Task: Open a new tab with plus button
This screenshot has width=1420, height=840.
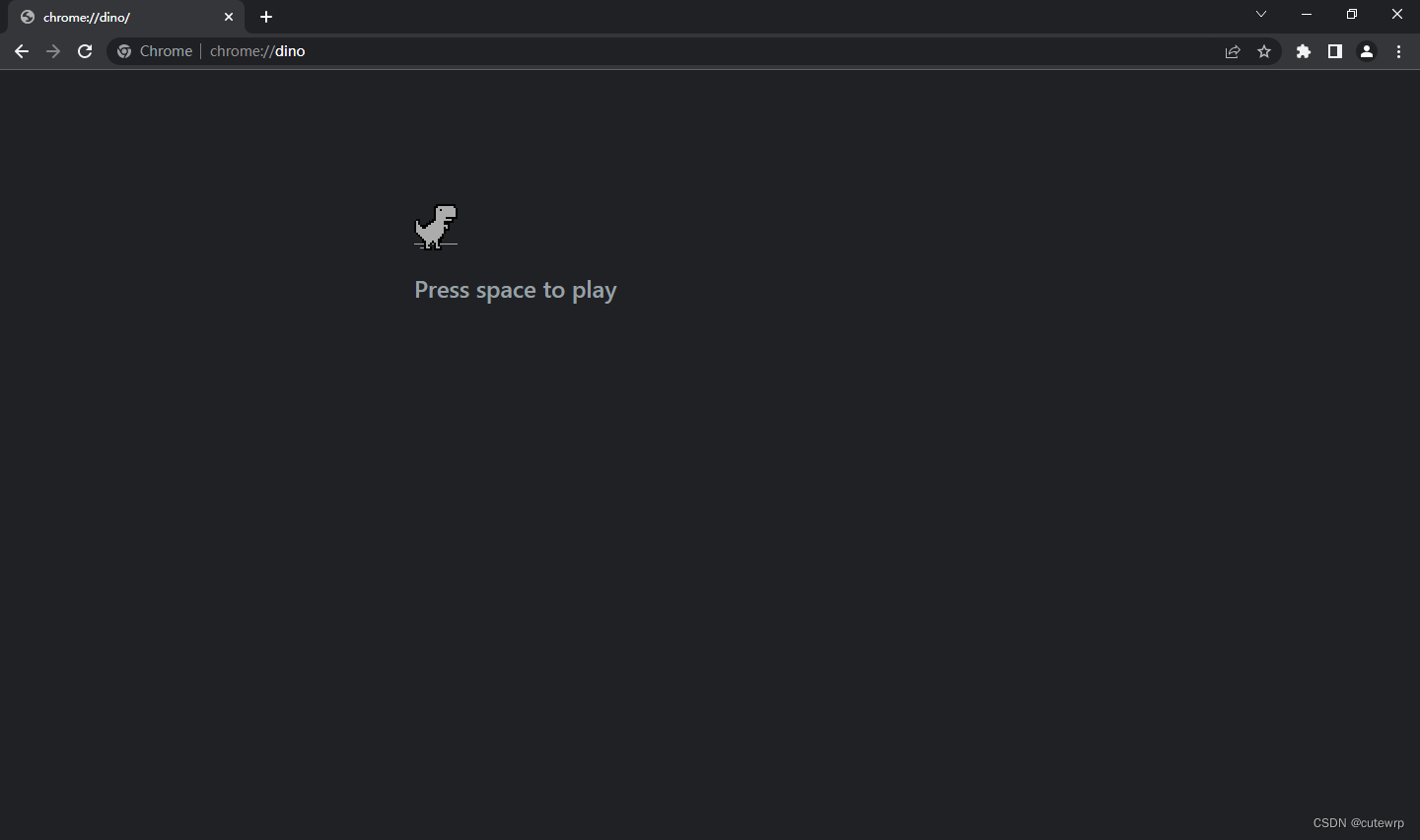Action: (x=266, y=17)
